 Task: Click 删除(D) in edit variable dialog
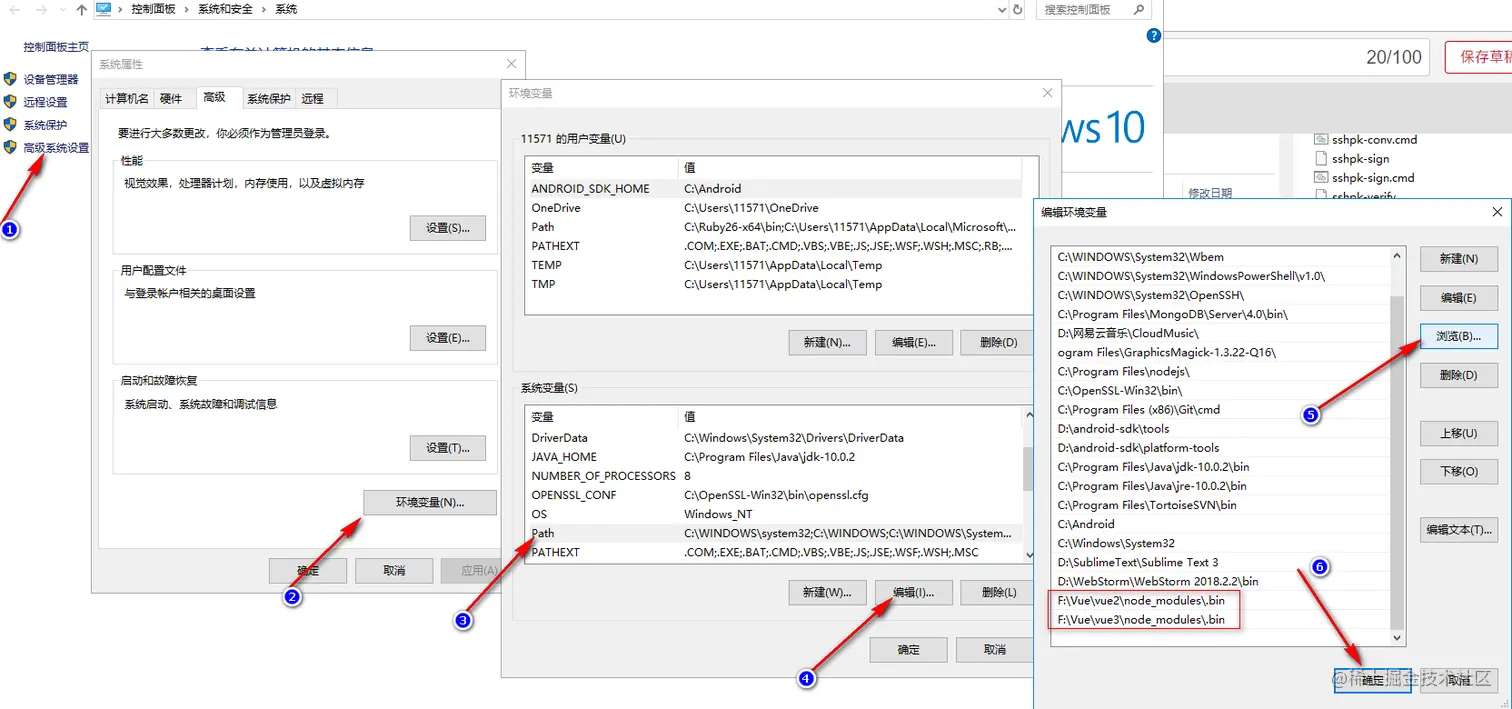click(1459, 375)
